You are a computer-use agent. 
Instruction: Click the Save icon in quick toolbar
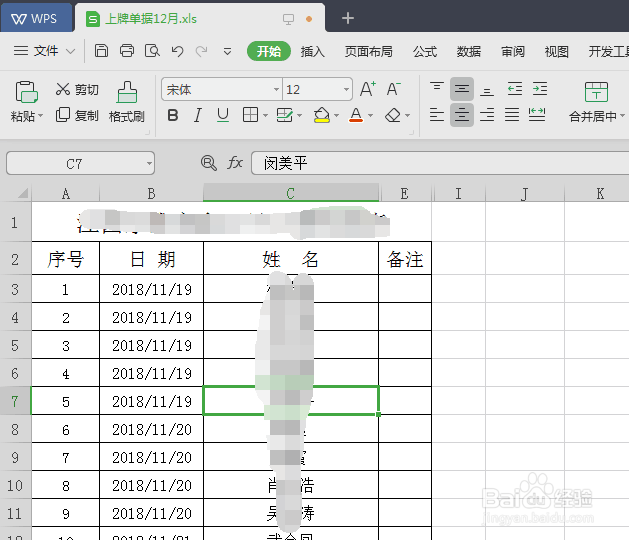[x=101, y=51]
